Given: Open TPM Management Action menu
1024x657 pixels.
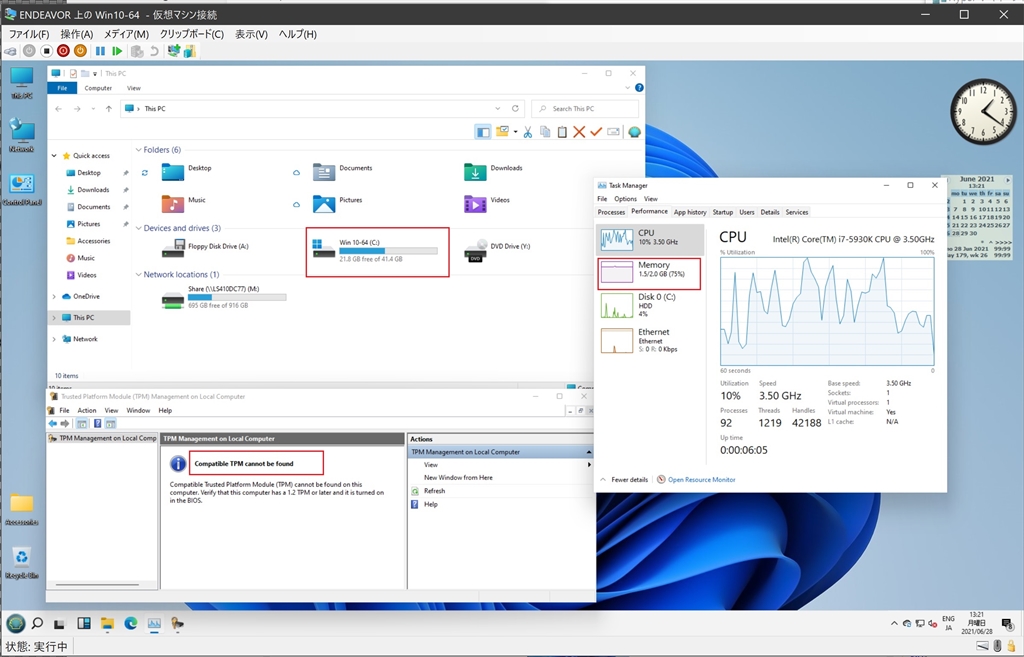Looking at the screenshot, I should pyautogui.click(x=87, y=410).
